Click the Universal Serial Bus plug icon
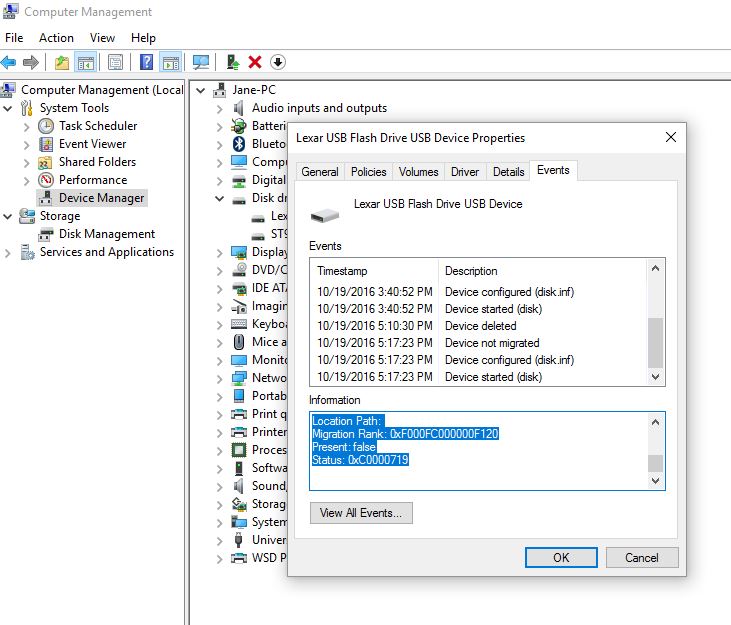This screenshot has height=625, width=731. (x=239, y=540)
